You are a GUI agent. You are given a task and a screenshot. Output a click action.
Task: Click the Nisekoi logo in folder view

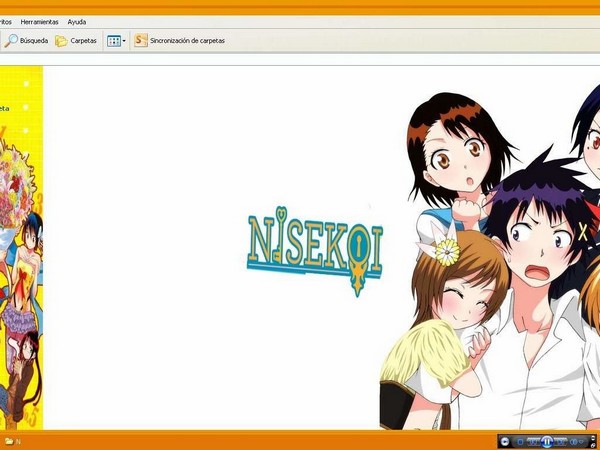[315, 251]
